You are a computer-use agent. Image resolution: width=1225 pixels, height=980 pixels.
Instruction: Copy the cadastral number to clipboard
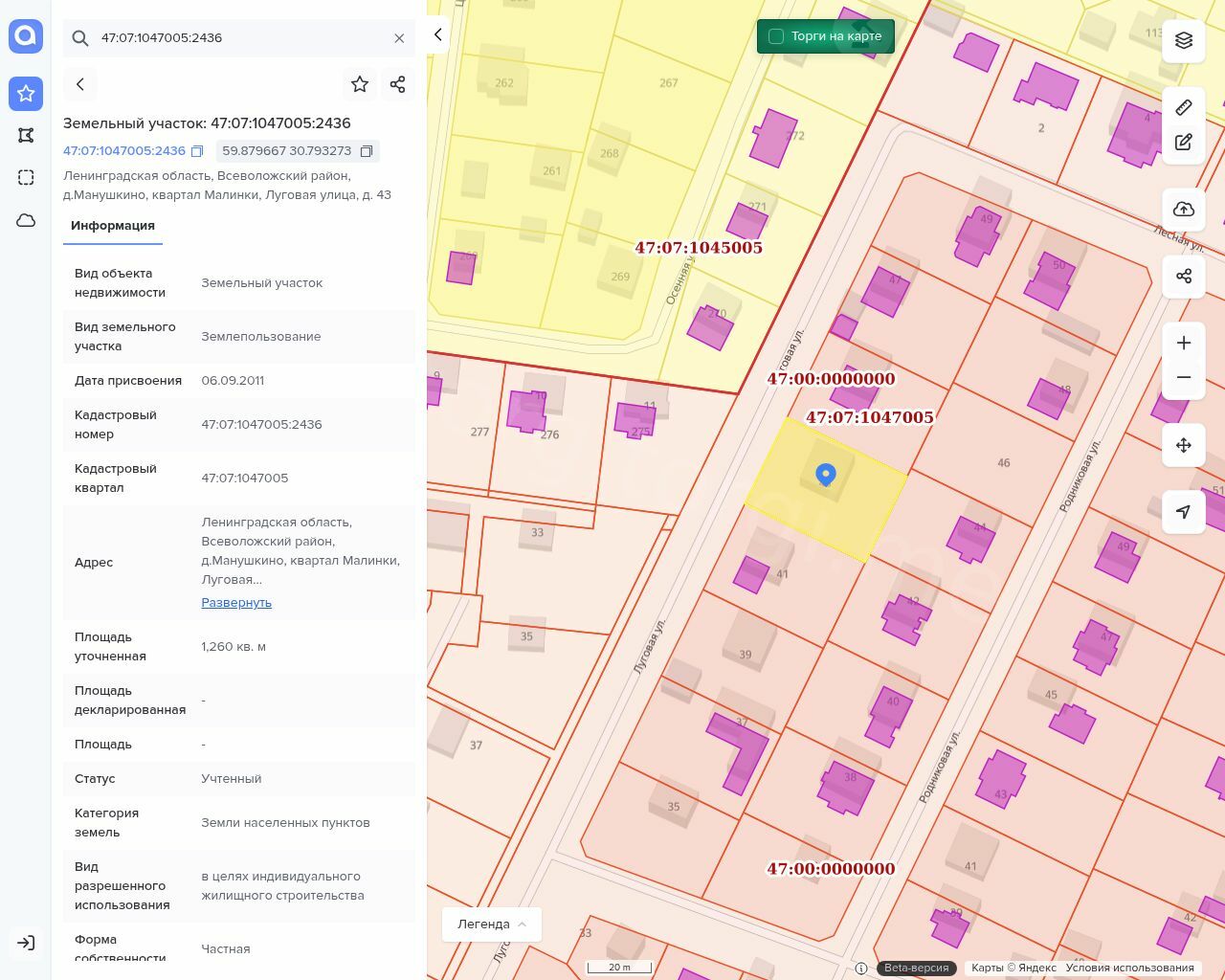(x=197, y=151)
